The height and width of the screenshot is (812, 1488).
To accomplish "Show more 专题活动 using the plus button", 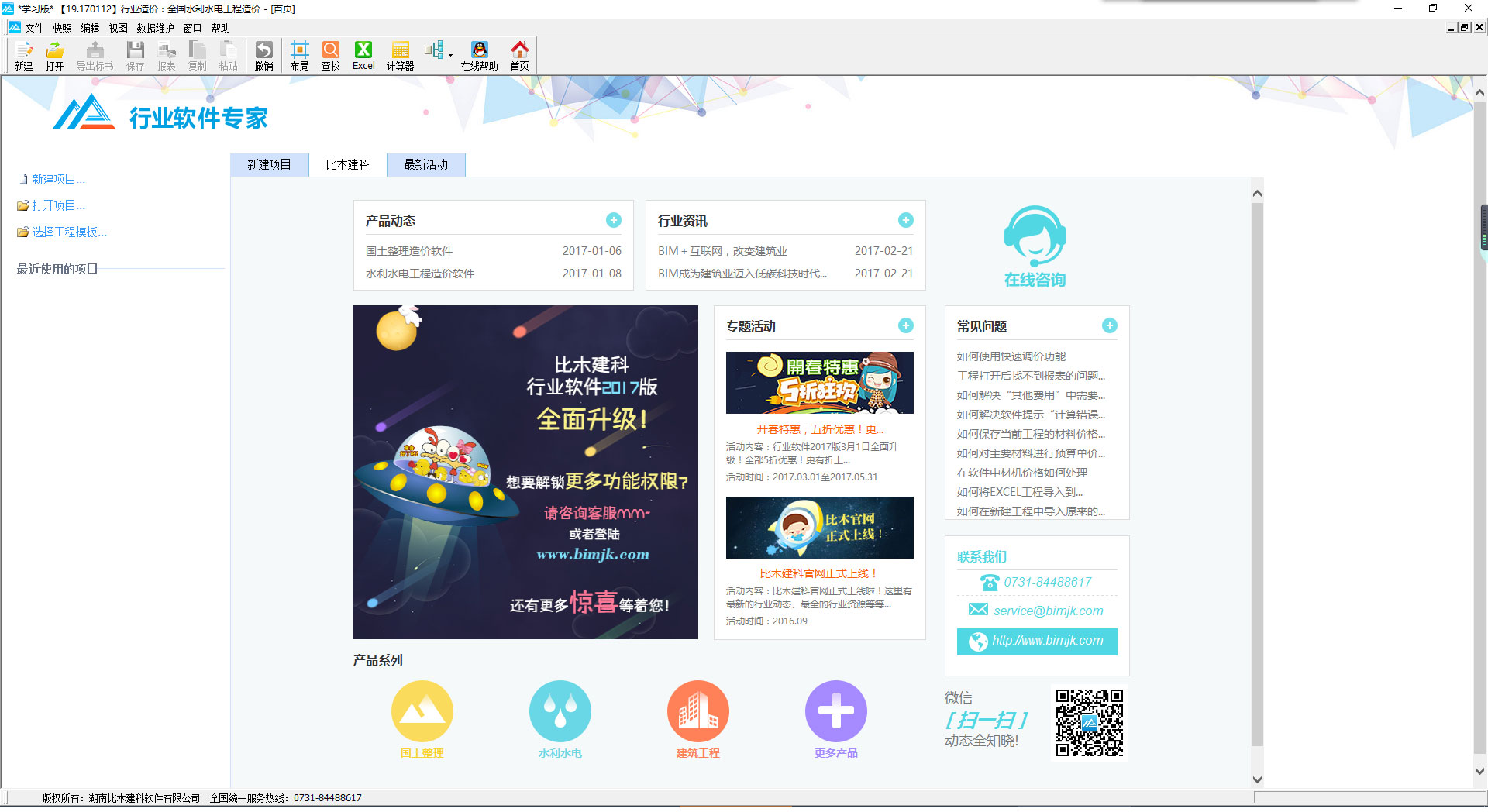I will (904, 325).
